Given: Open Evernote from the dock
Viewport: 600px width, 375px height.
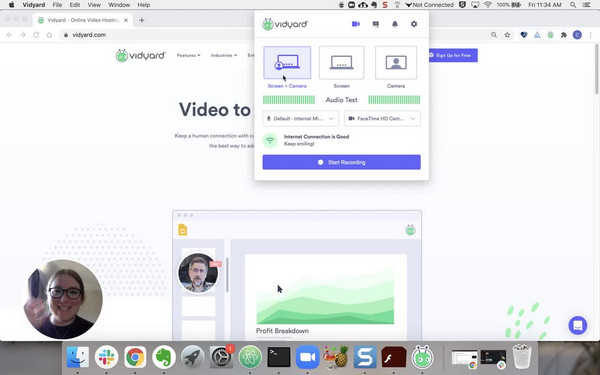Looking at the screenshot, I should [x=164, y=357].
